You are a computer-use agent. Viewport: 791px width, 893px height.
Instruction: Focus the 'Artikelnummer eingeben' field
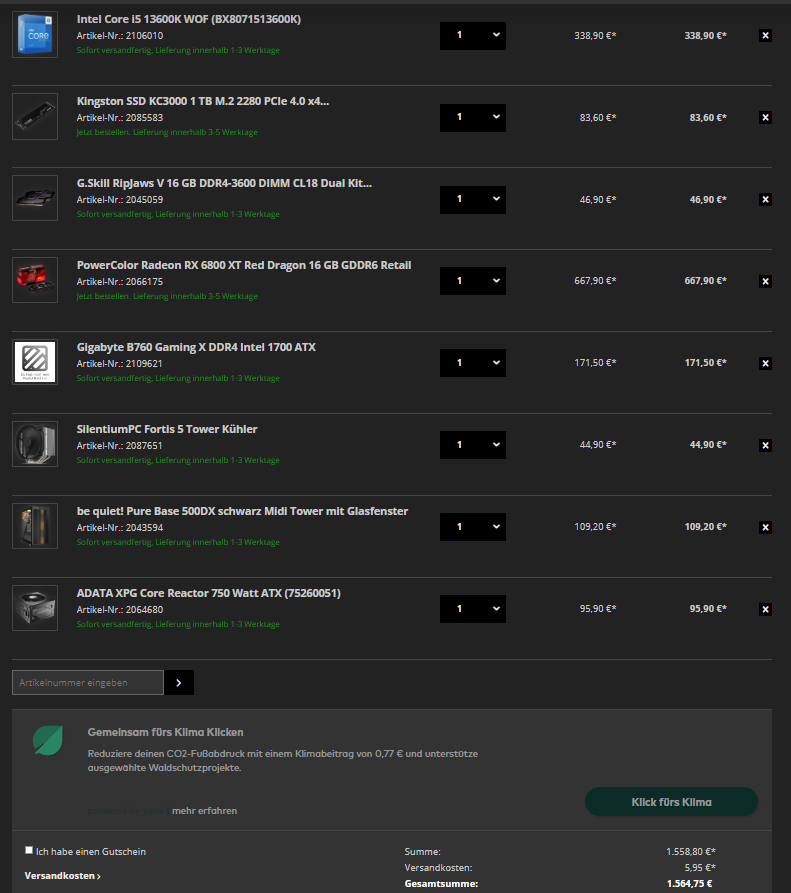[x=88, y=682]
